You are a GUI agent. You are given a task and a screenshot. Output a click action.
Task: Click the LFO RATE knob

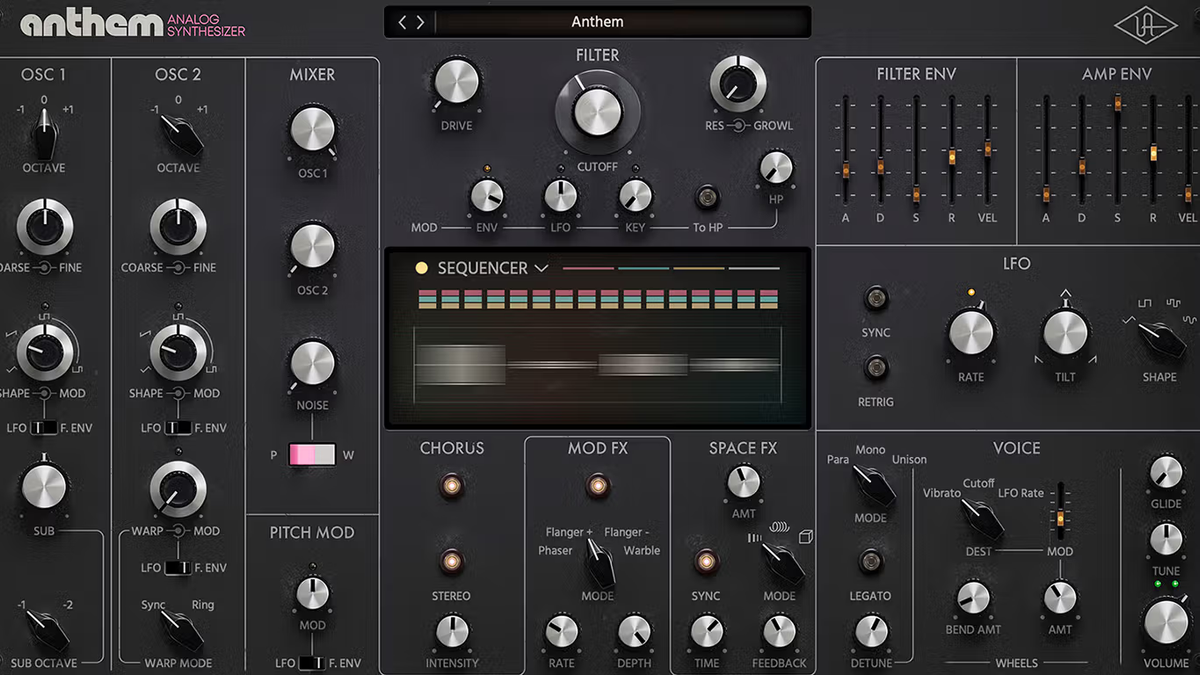[971, 333]
